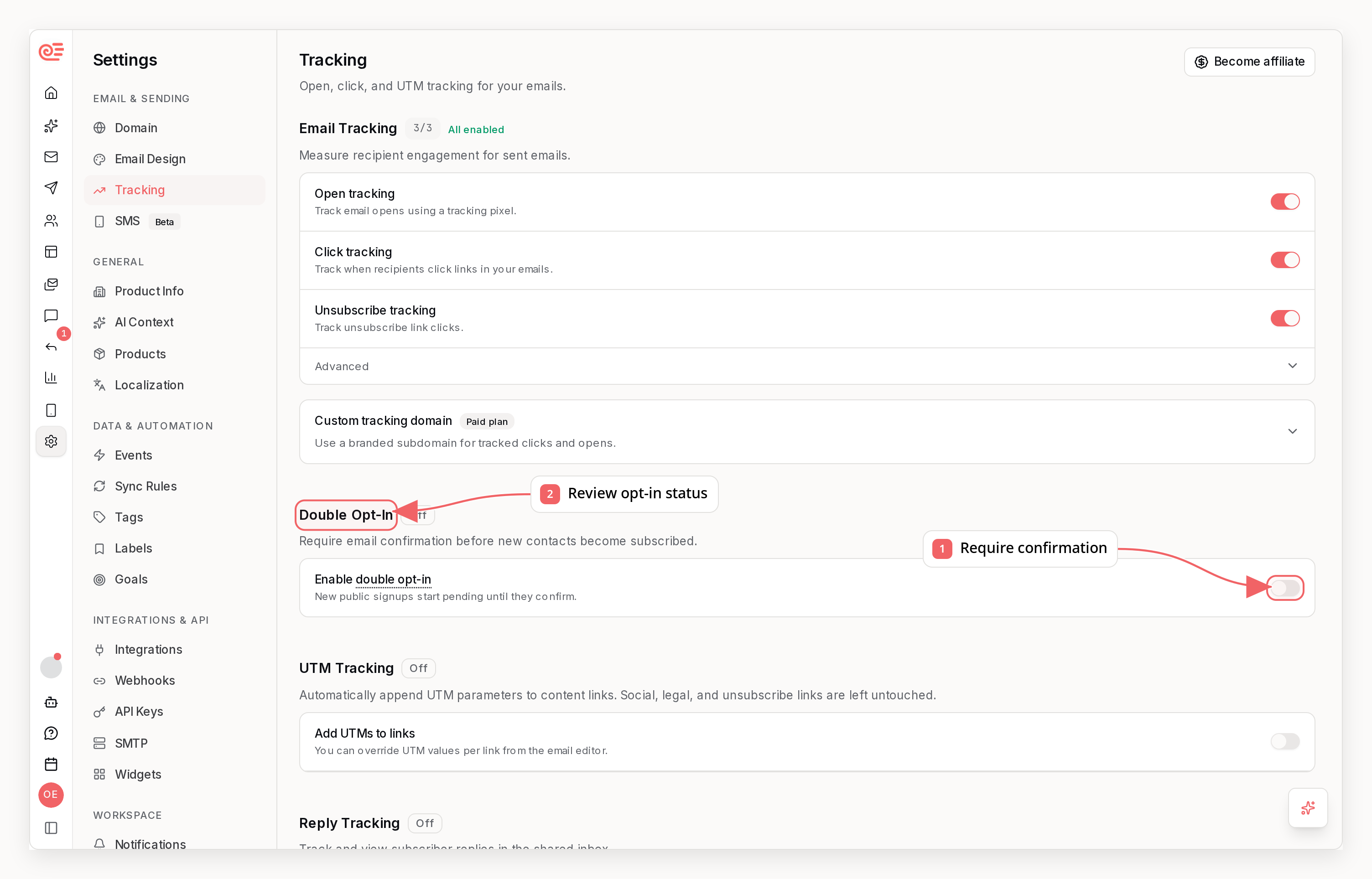This screenshot has width=1372, height=879.
Task: Click the key icon next to API Keys
Action: pos(99,712)
